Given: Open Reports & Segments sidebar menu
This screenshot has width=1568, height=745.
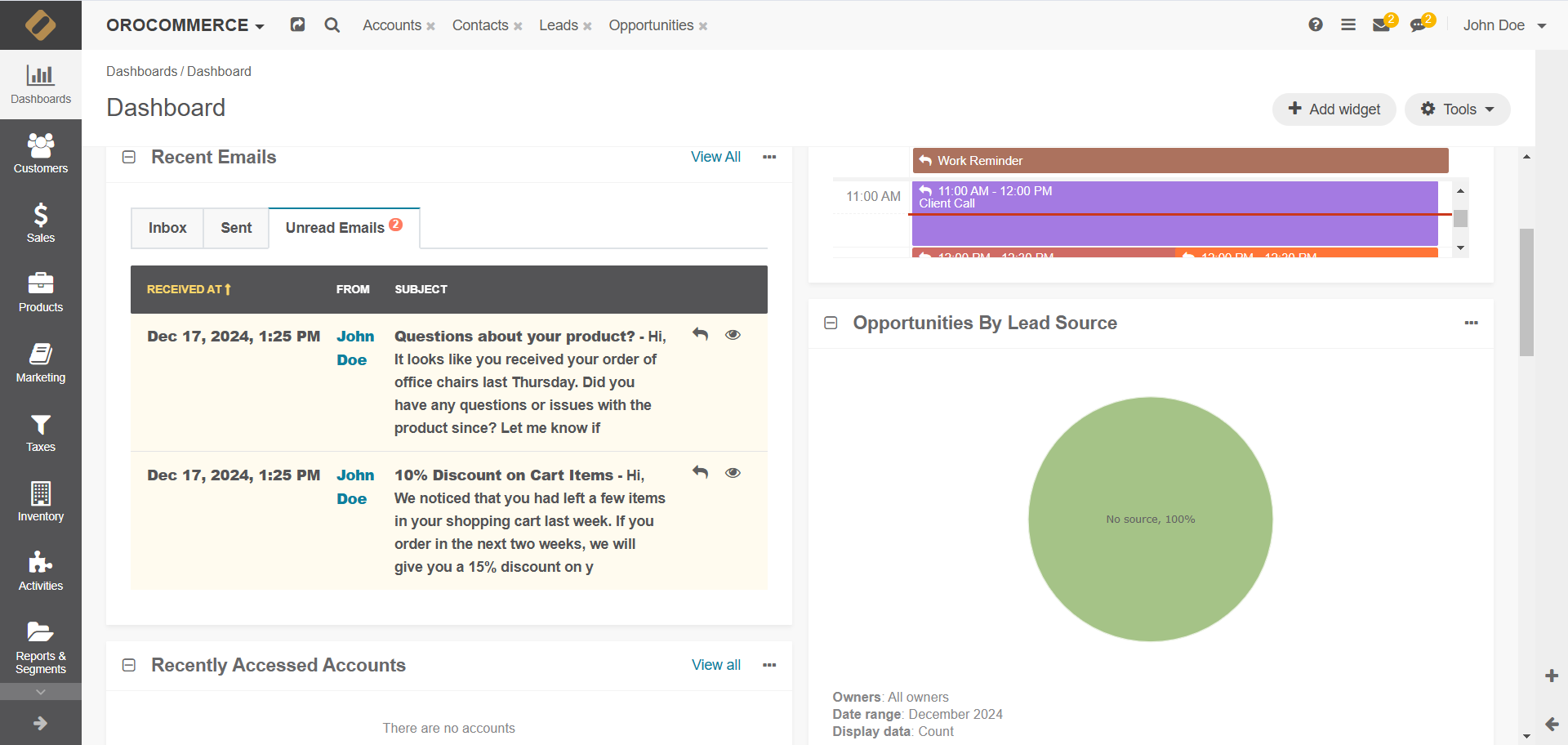Looking at the screenshot, I should point(41,649).
